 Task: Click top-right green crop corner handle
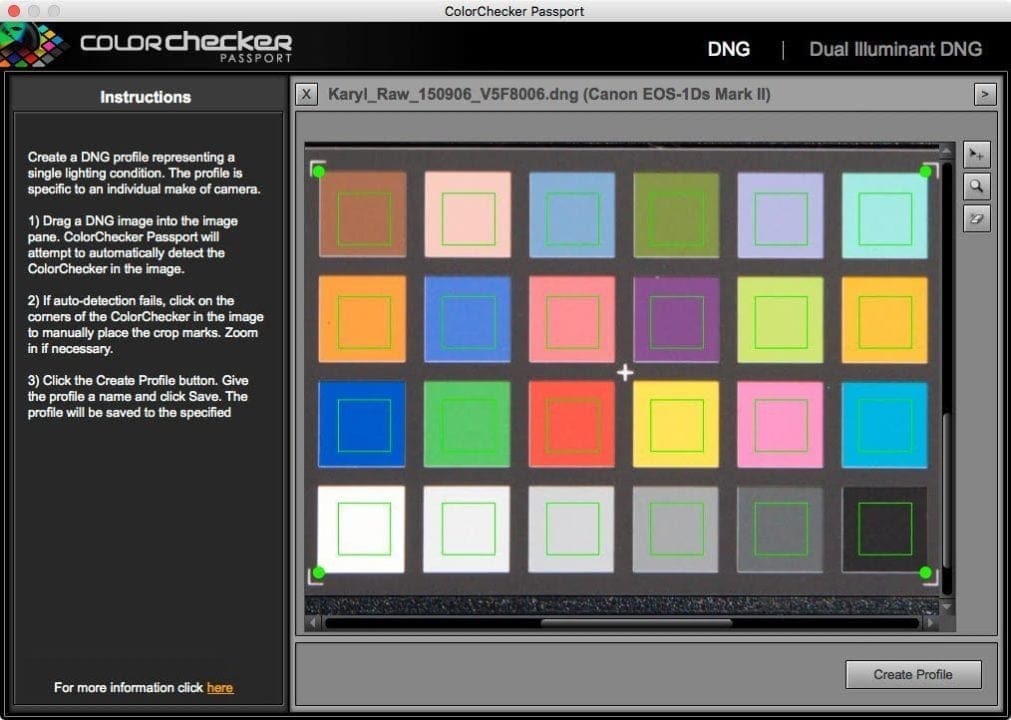(x=925, y=171)
